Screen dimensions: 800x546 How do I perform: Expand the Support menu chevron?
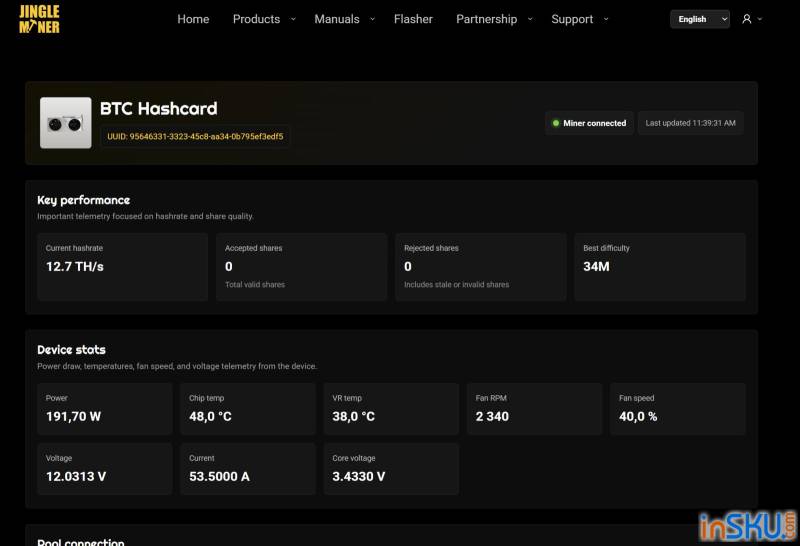point(606,19)
